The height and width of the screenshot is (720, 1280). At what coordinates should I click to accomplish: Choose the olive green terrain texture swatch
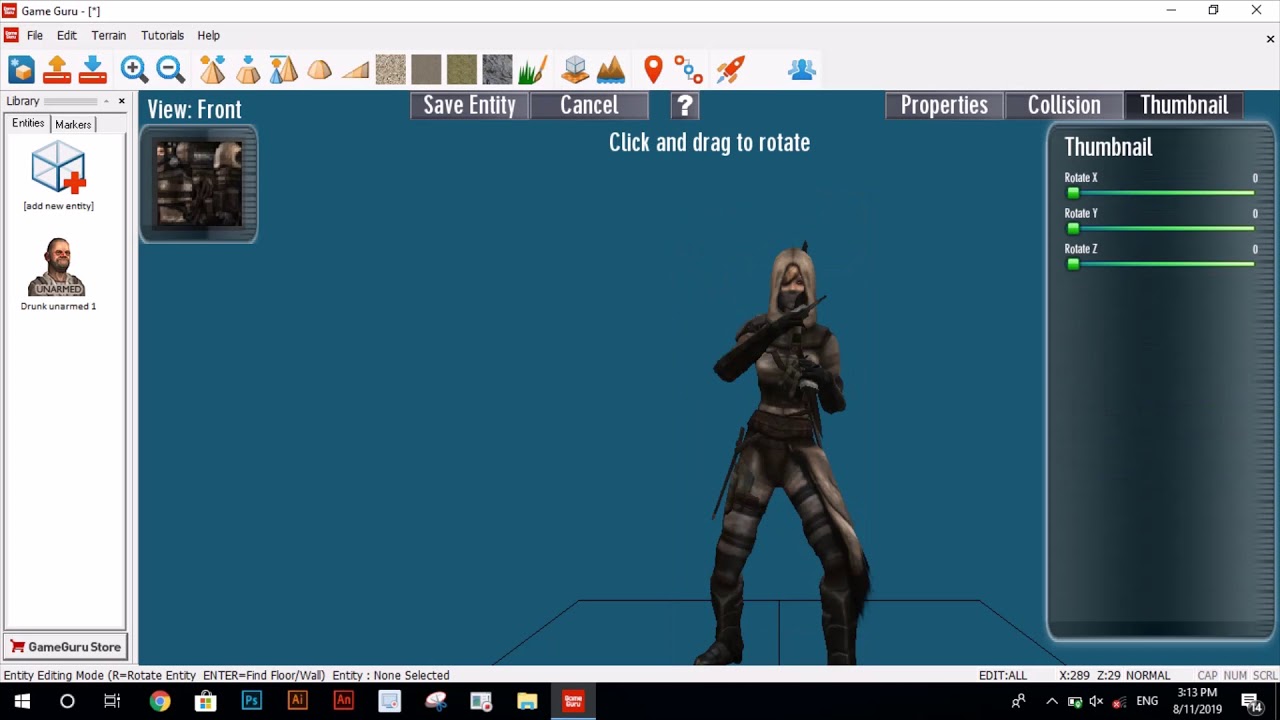[x=461, y=69]
